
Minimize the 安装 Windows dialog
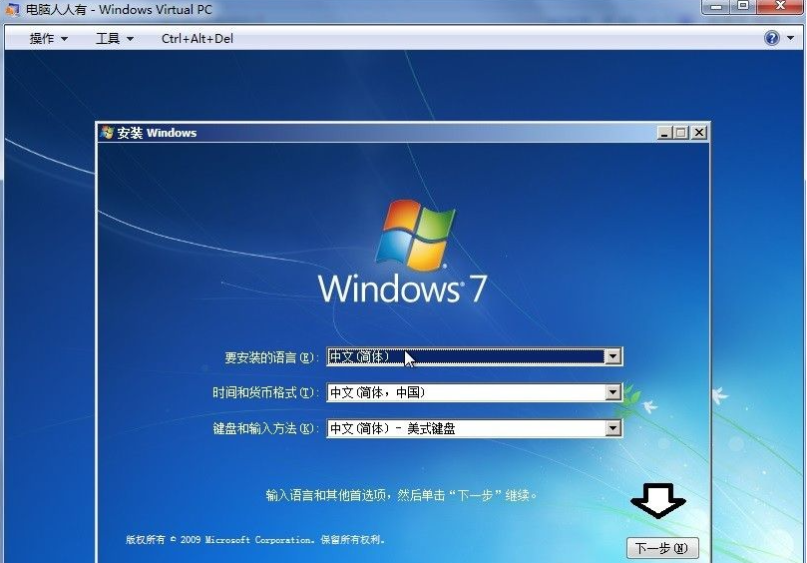tap(664, 133)
